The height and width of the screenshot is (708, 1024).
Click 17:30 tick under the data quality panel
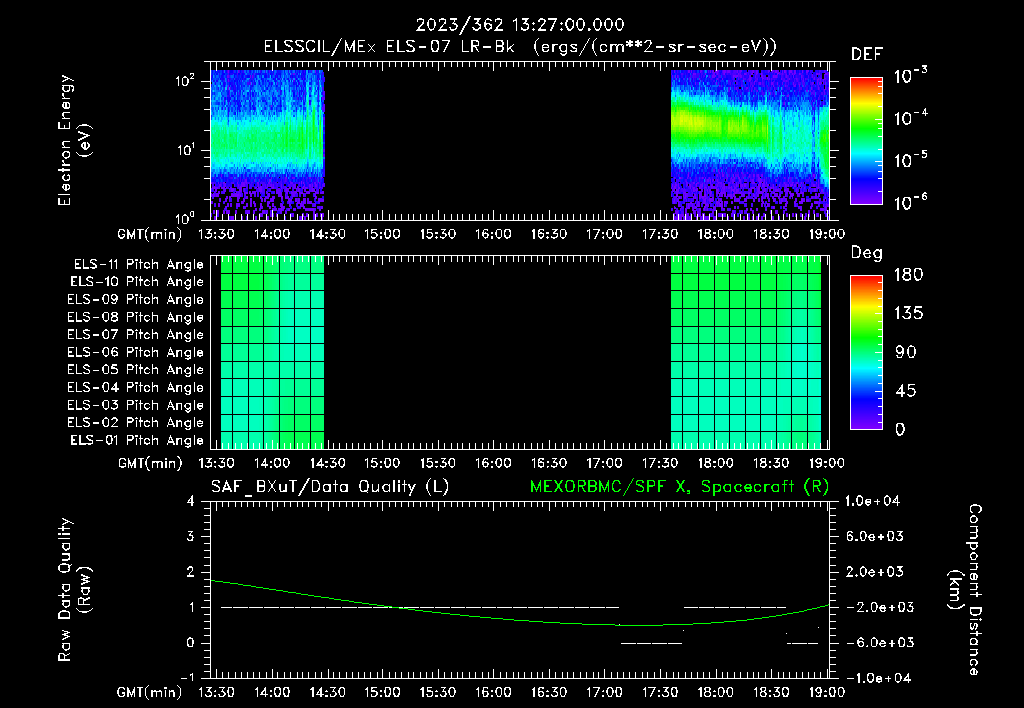coord(660,692)
